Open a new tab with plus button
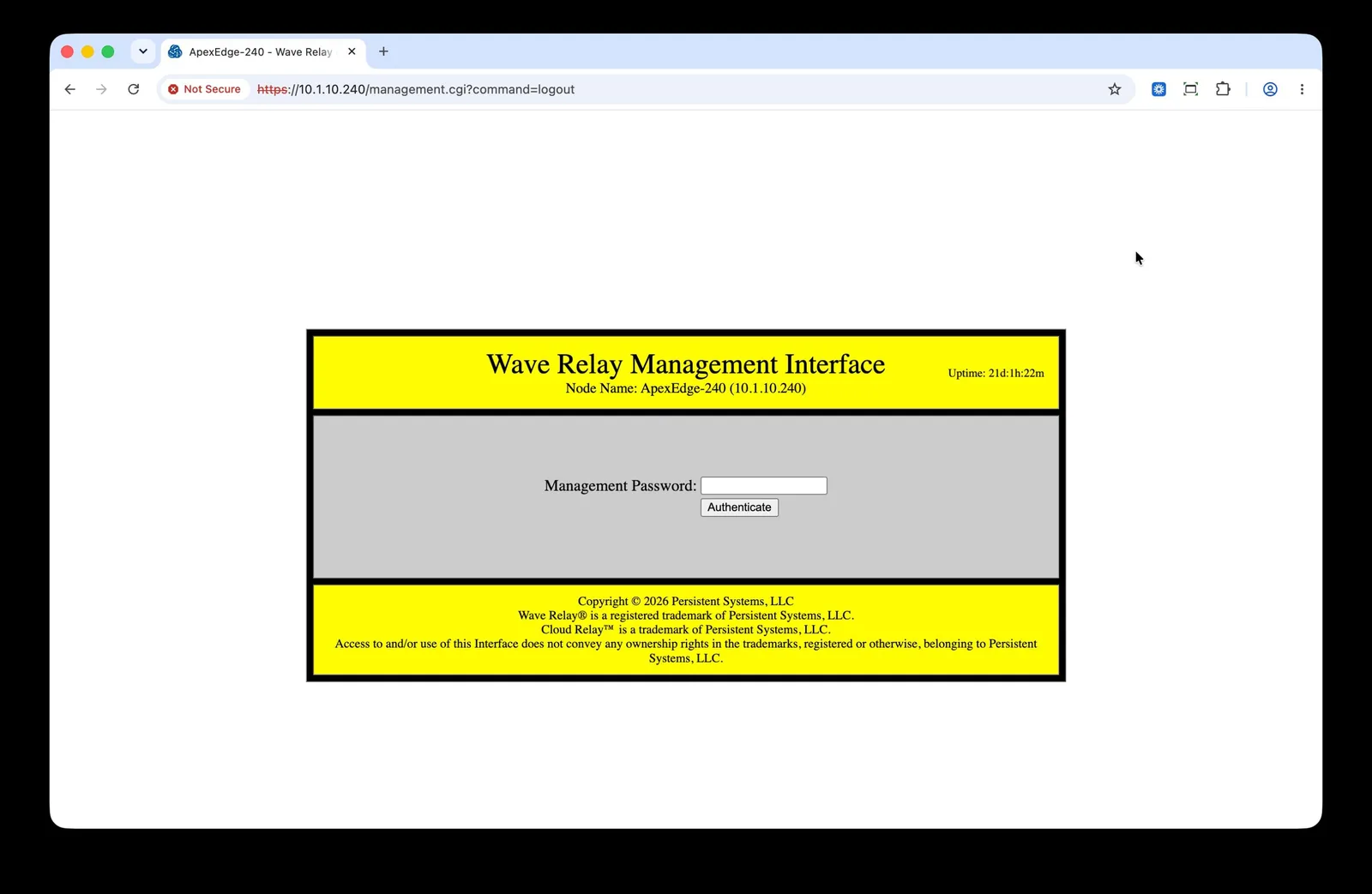 383,51
